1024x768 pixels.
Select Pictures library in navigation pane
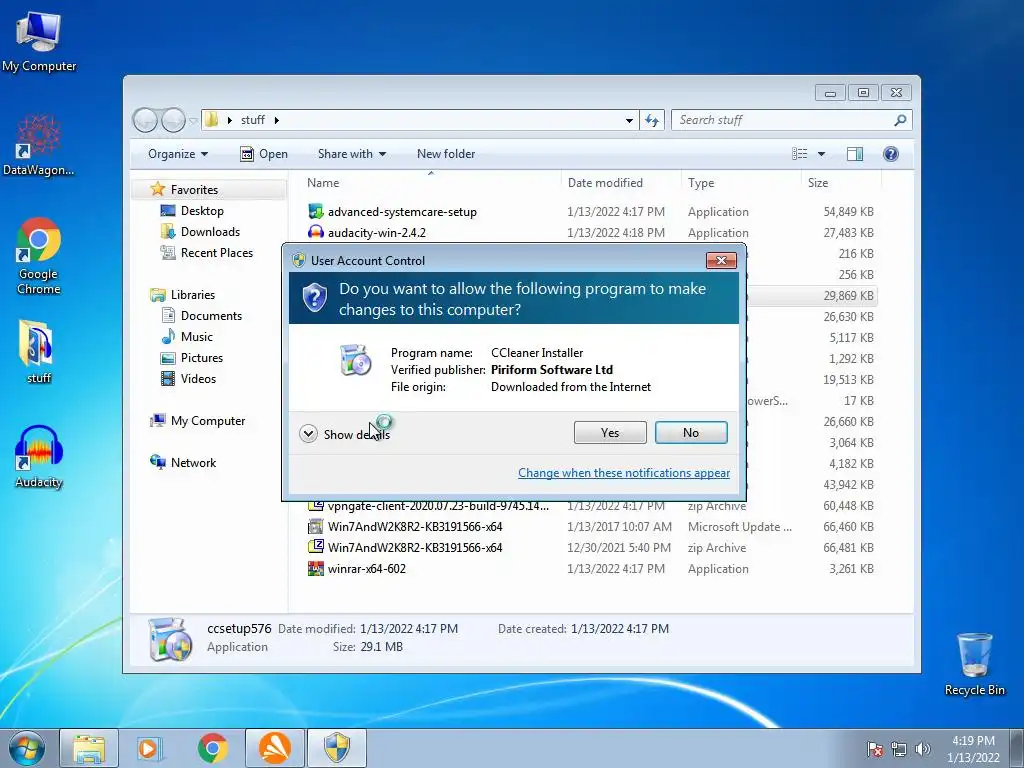tap(201, 358)
